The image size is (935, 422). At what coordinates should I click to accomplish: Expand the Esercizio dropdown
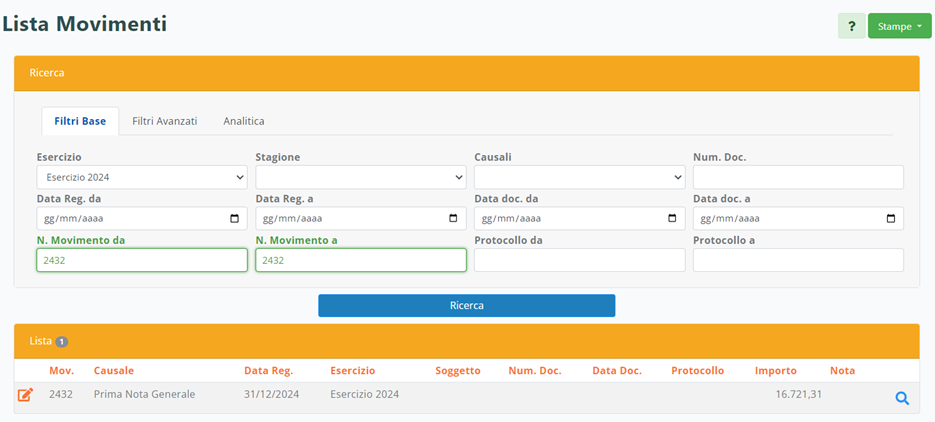coord(141,177)
